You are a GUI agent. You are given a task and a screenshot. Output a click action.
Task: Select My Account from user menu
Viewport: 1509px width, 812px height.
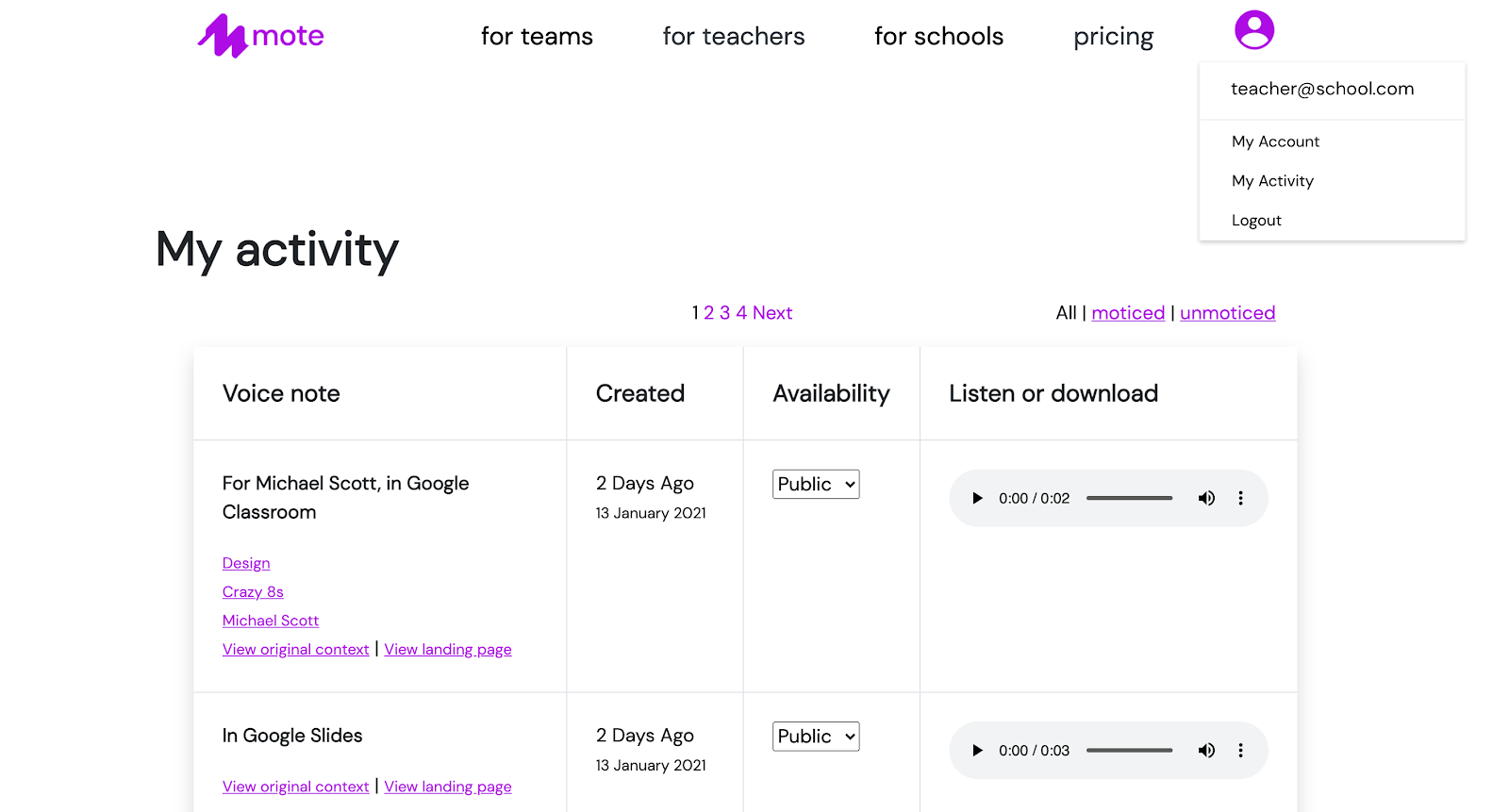(x=1275, y=141)
